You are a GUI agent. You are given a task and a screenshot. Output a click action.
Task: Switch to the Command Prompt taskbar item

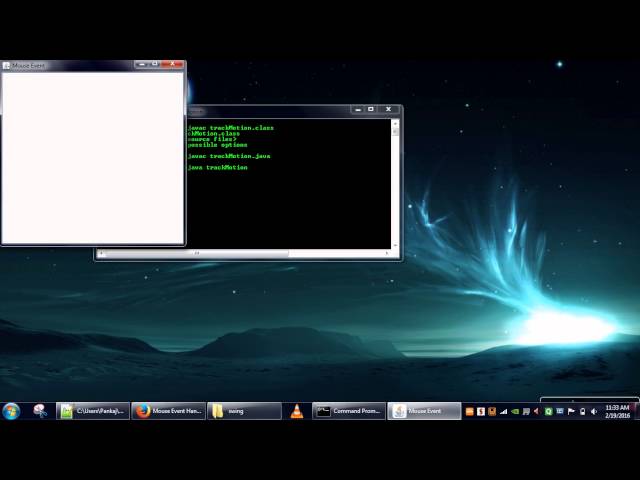[349, 411]
